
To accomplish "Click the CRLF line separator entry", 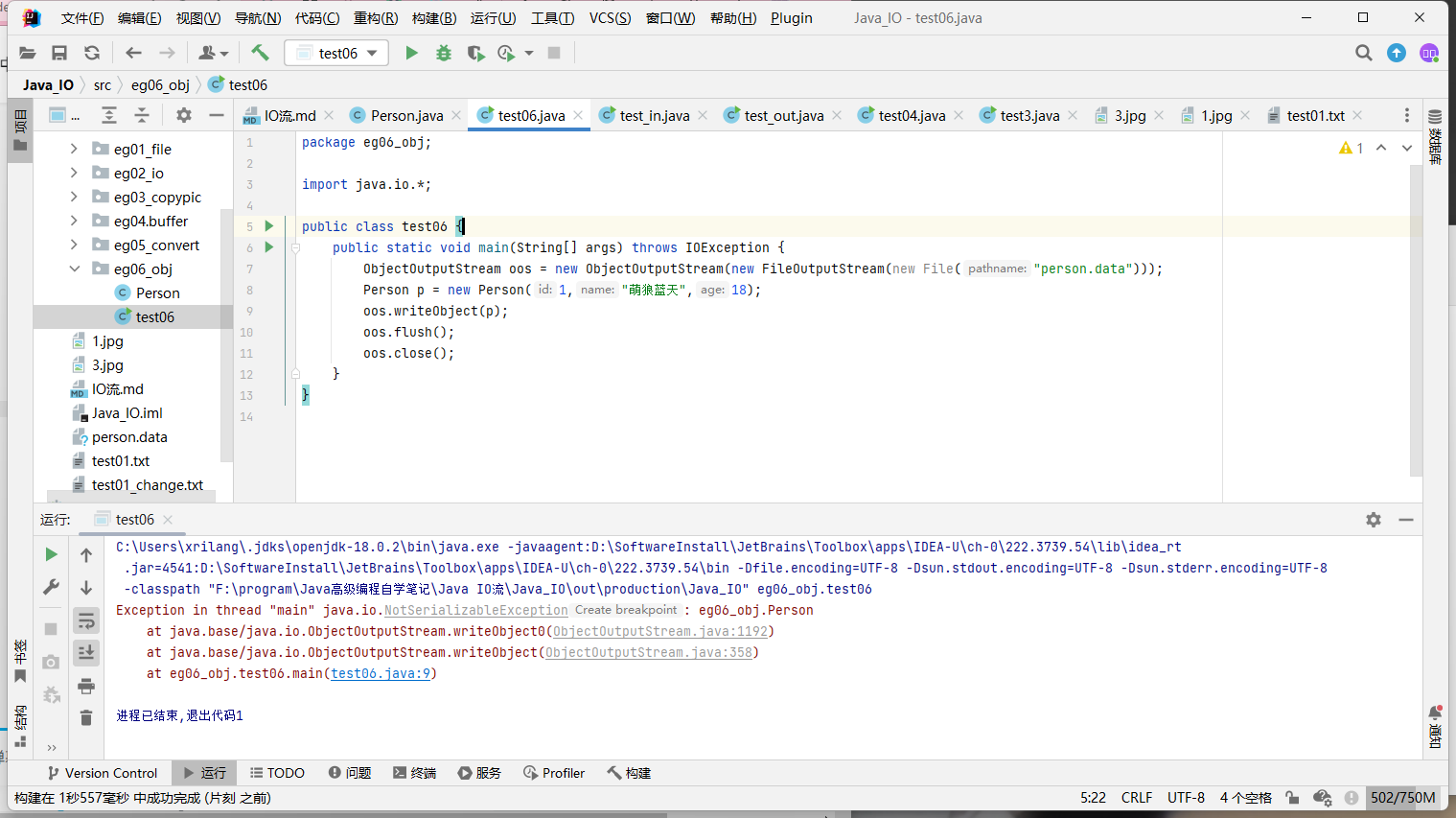I will (1137, 798).
